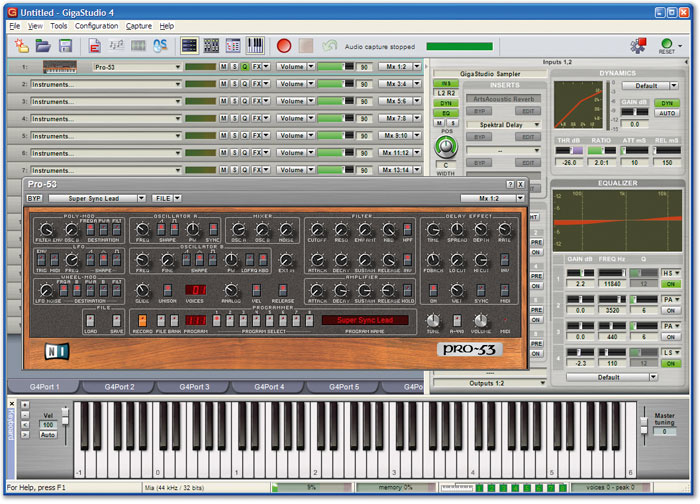Viewport: 700px width, 504px height.
Task: Click the new file toolbar icon
Action: click(21, 46)
